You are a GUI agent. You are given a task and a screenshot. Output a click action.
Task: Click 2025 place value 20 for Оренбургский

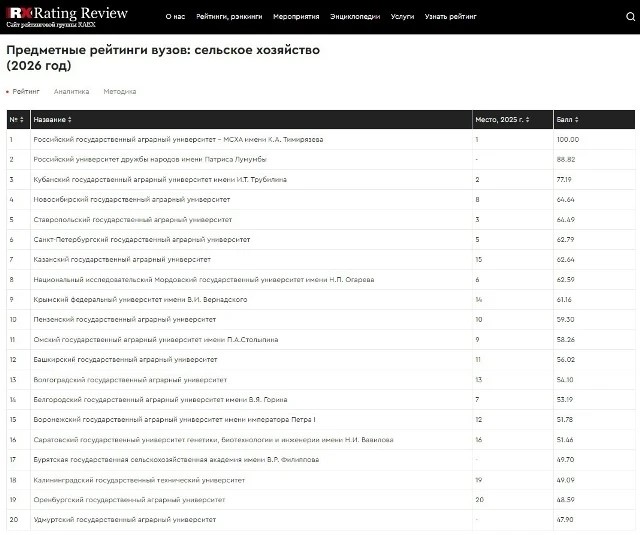pyautogui.click(x=480, y=500)
